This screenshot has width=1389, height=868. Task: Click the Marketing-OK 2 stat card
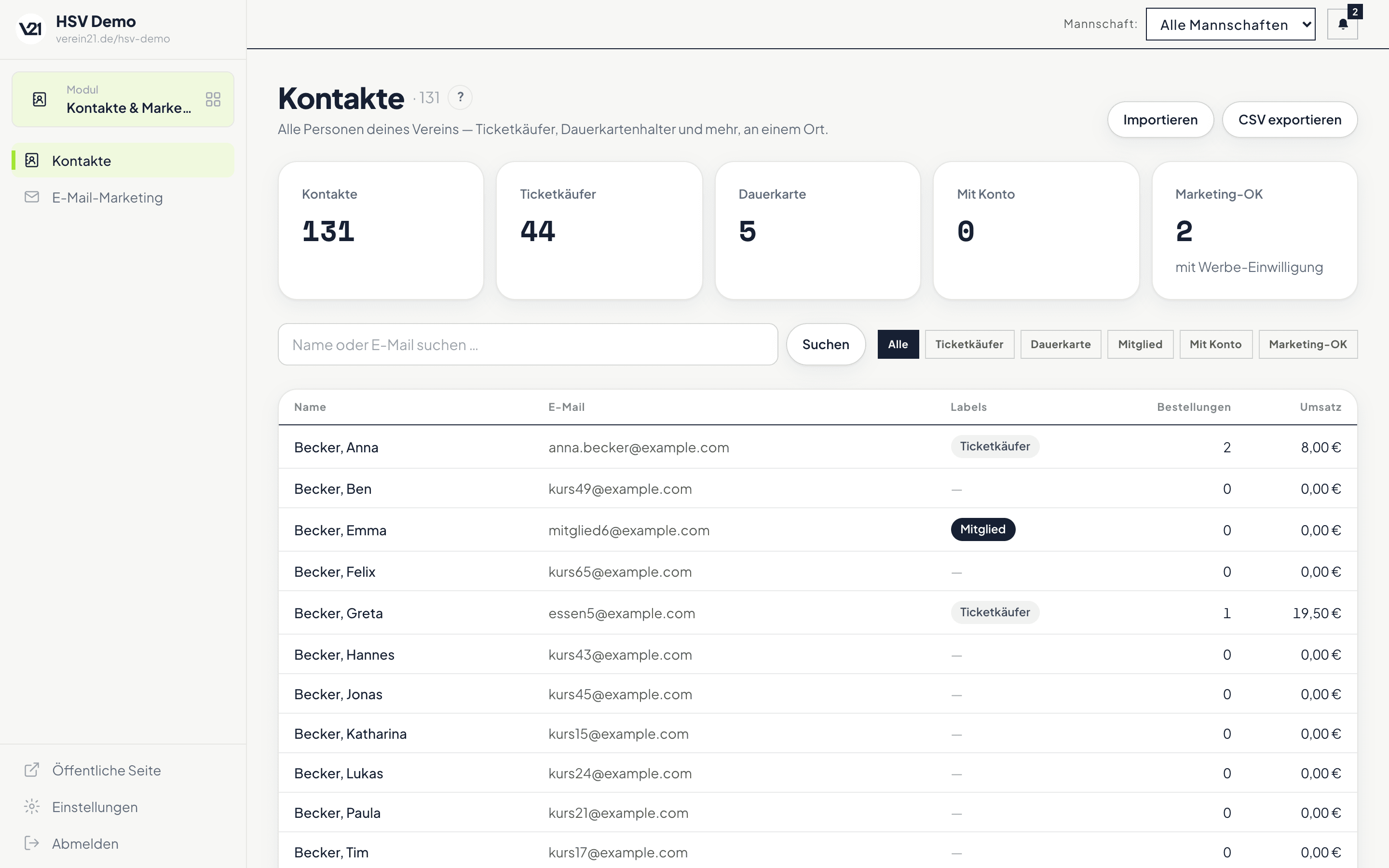(x=1255, y=230)
